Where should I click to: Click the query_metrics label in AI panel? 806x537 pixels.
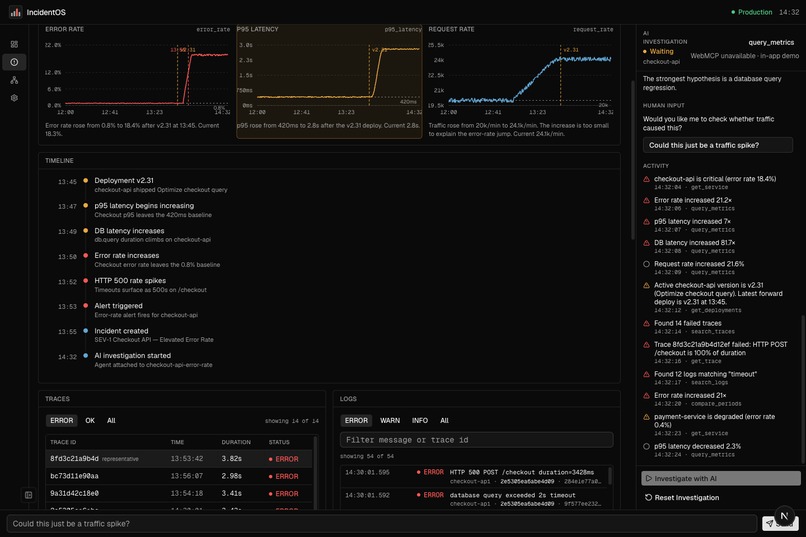771,43
